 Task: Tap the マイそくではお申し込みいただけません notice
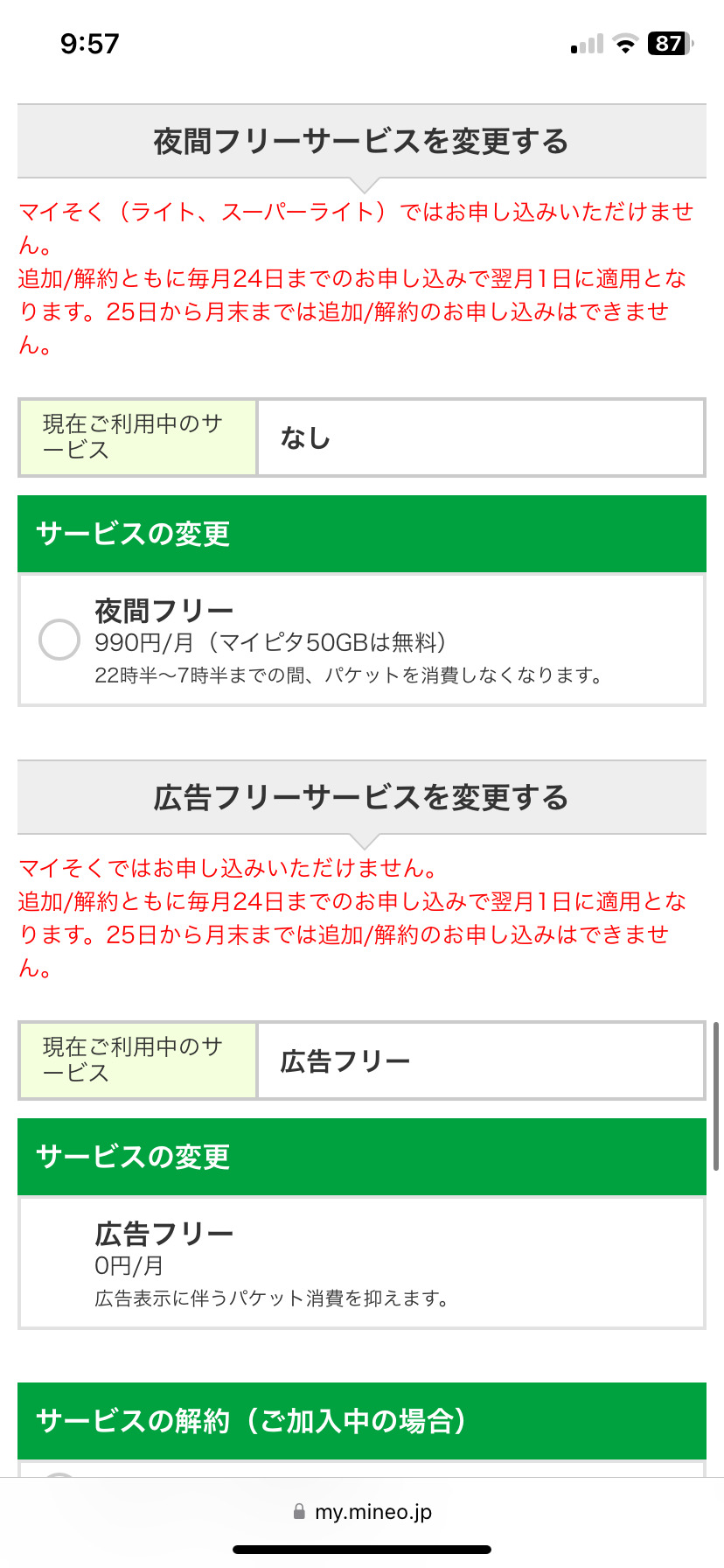(x=227, y=868)
